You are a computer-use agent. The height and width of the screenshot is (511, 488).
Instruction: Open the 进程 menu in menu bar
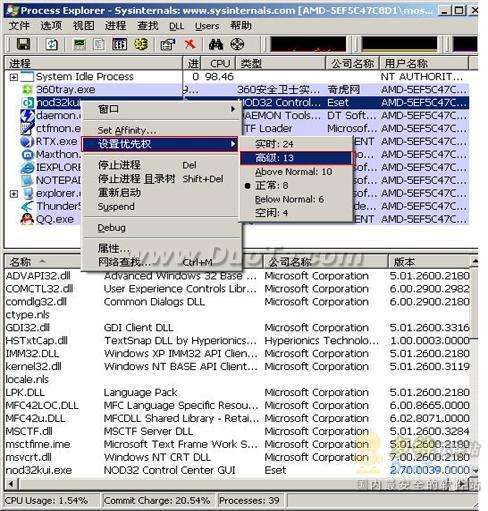[115, 26]
